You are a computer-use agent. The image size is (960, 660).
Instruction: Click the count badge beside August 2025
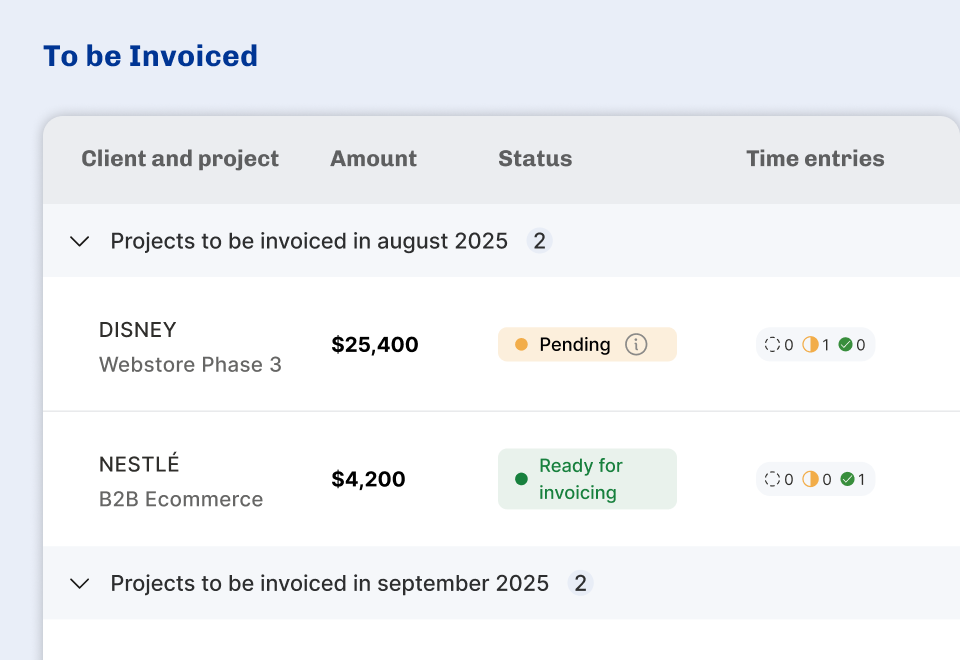tap(539, 241)
